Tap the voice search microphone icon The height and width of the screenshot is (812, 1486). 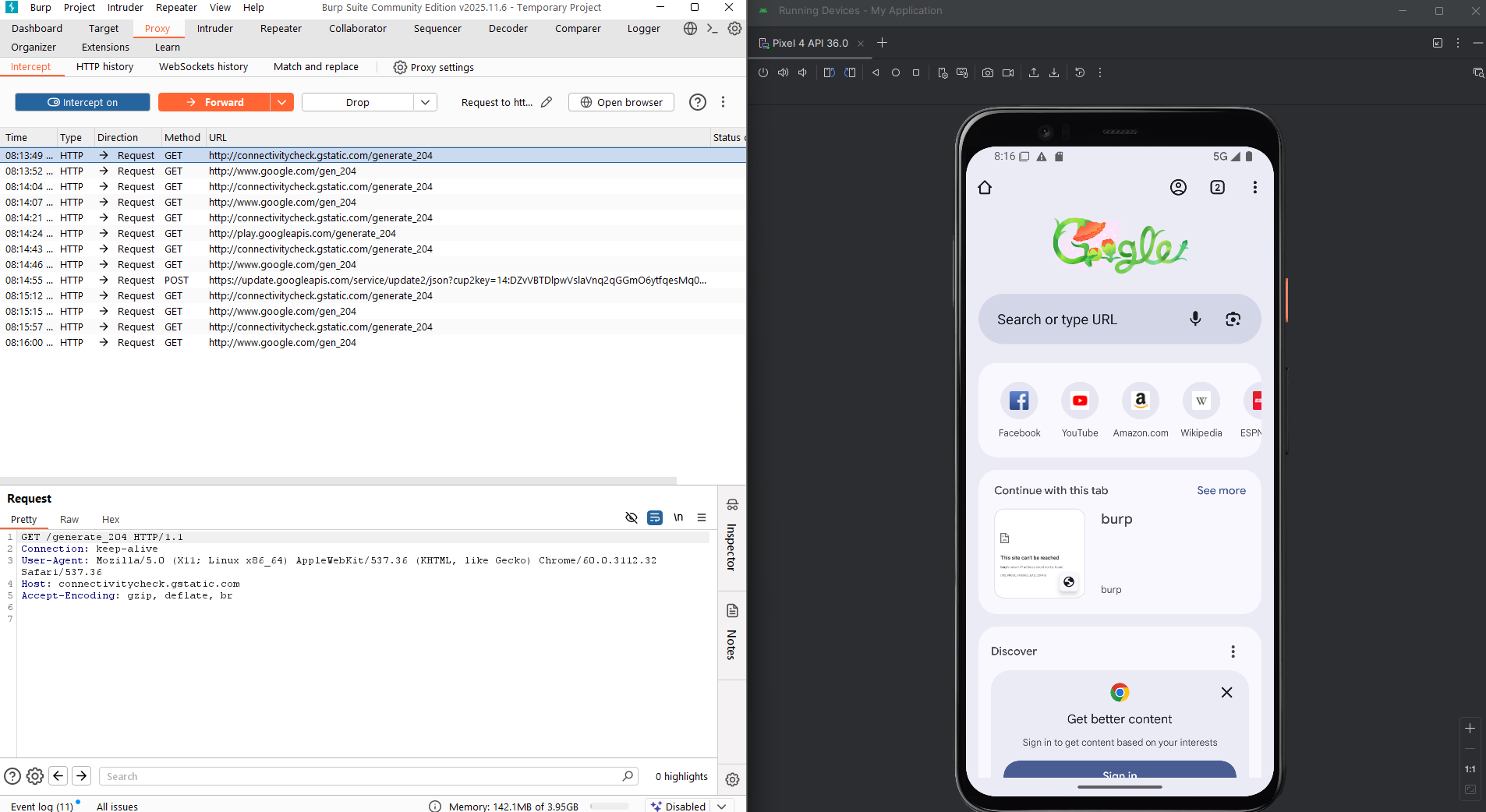coord(1194,319)
